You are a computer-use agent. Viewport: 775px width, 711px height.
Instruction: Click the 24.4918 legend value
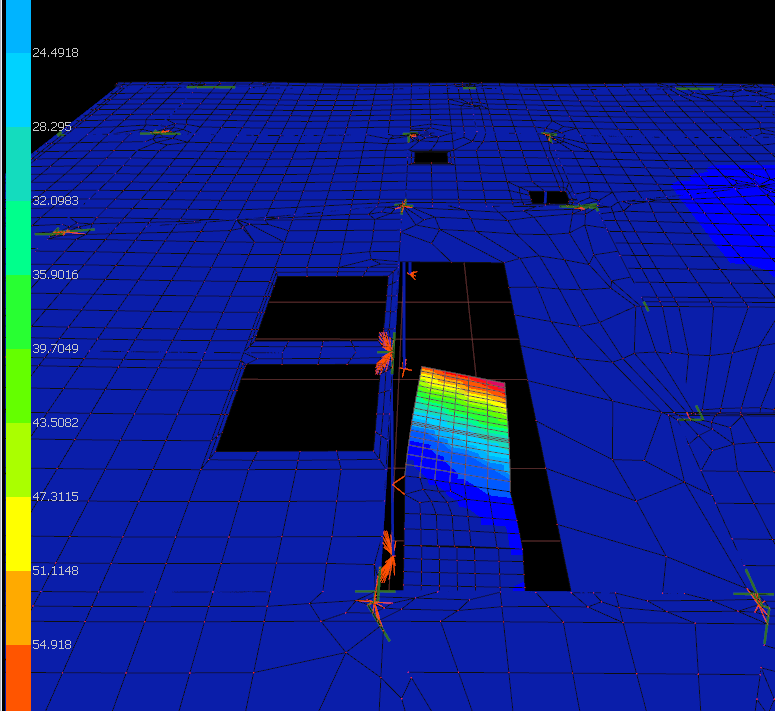(55, 52)
